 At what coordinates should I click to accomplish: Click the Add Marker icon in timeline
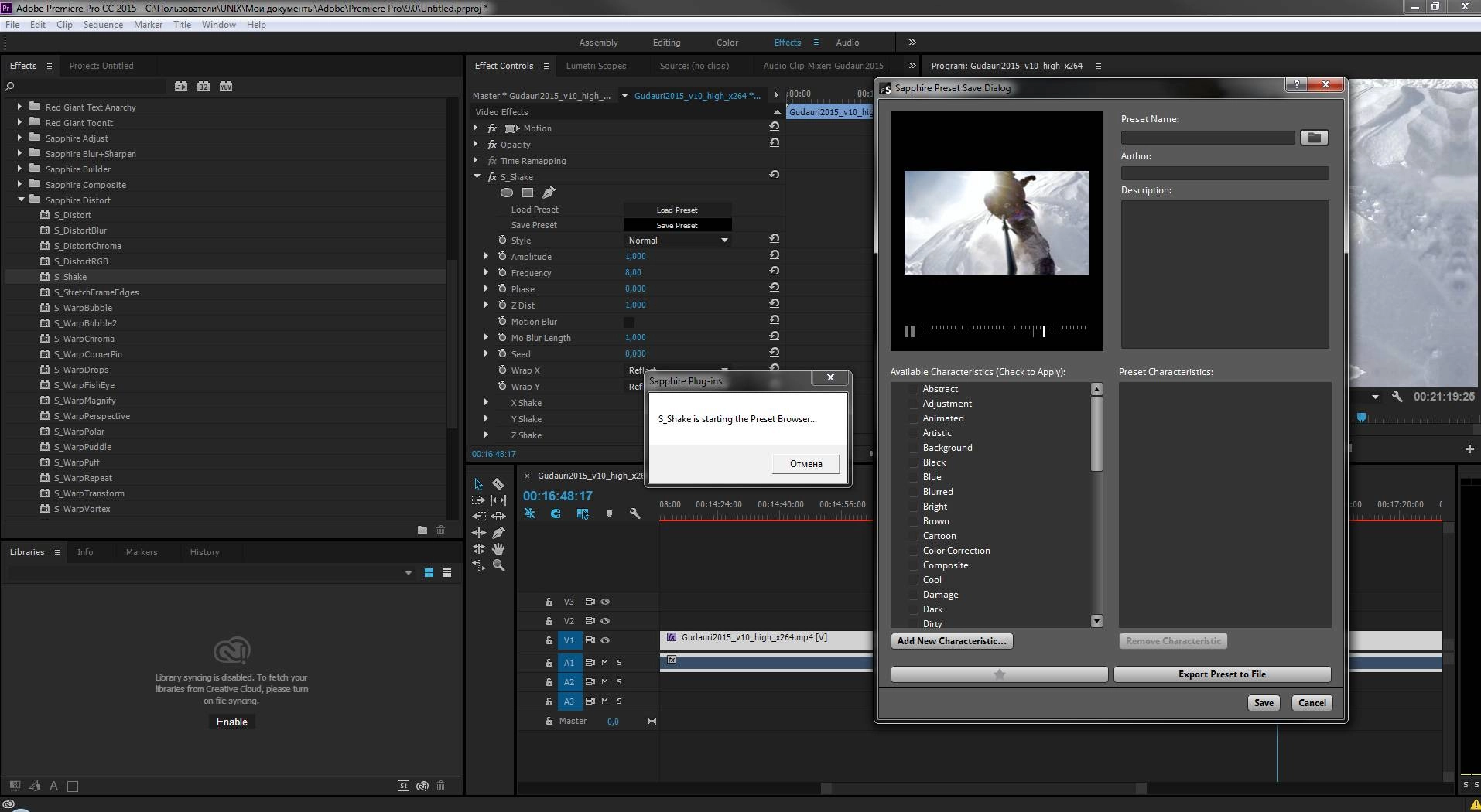click(609, 513)
